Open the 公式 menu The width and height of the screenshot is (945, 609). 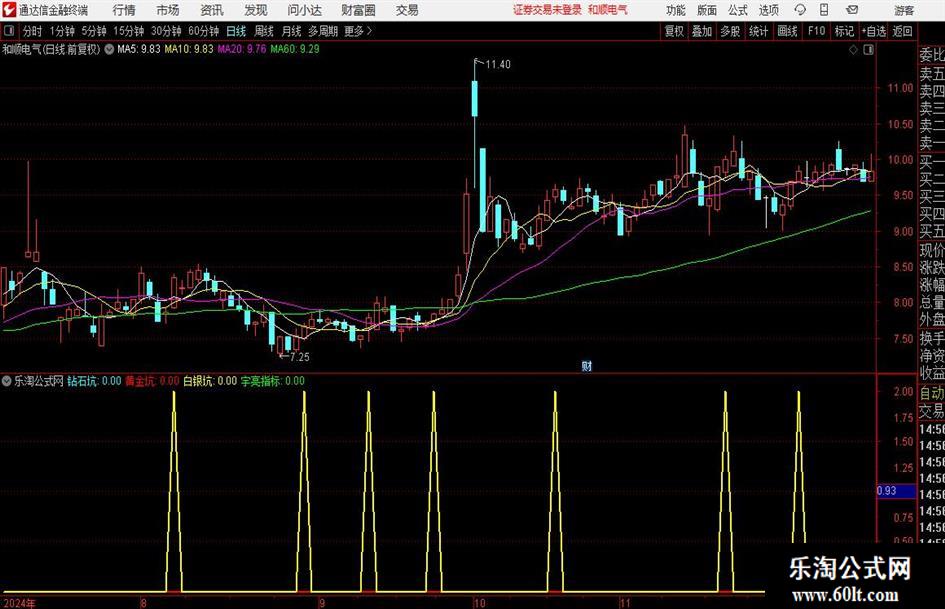click(738, 10)
